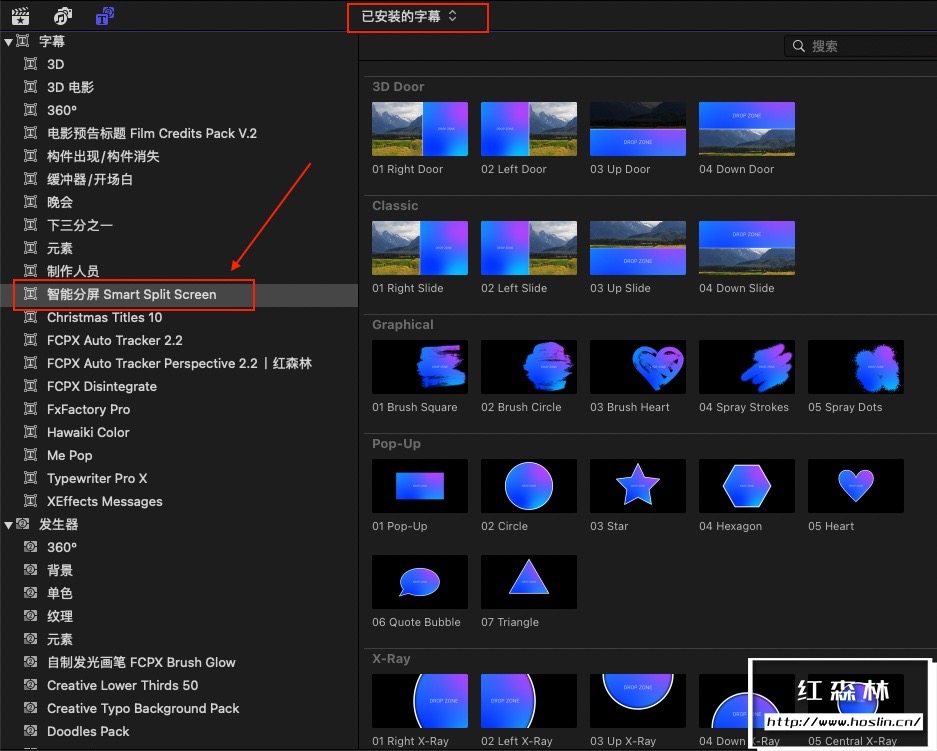Click the titles 元素 category icon
The image size is (937, 751).
[x=30, y=248]
